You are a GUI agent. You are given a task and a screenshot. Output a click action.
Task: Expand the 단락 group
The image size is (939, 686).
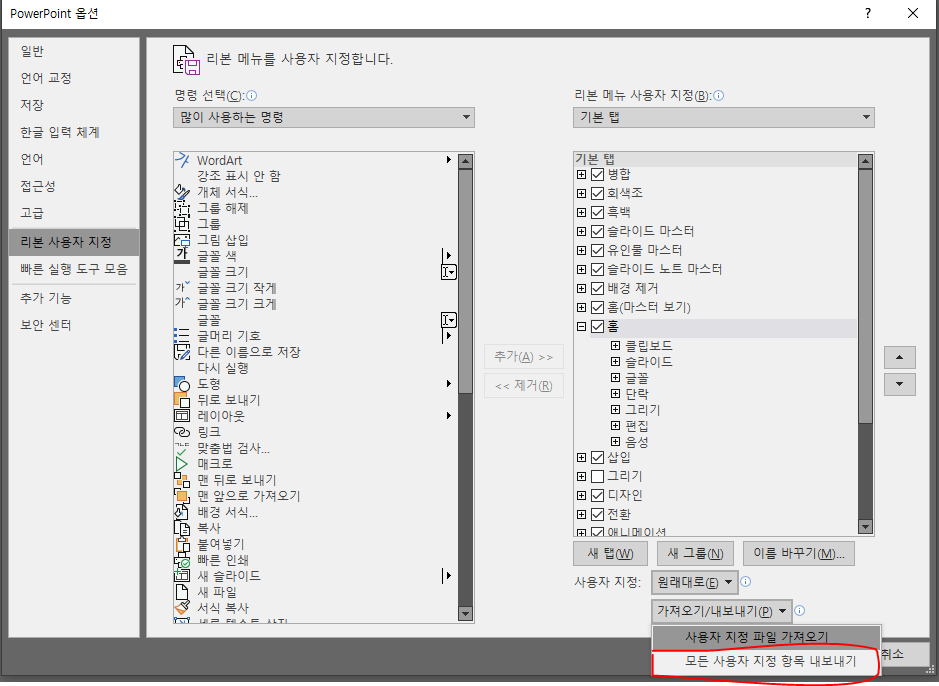click(x=615, y=393)
